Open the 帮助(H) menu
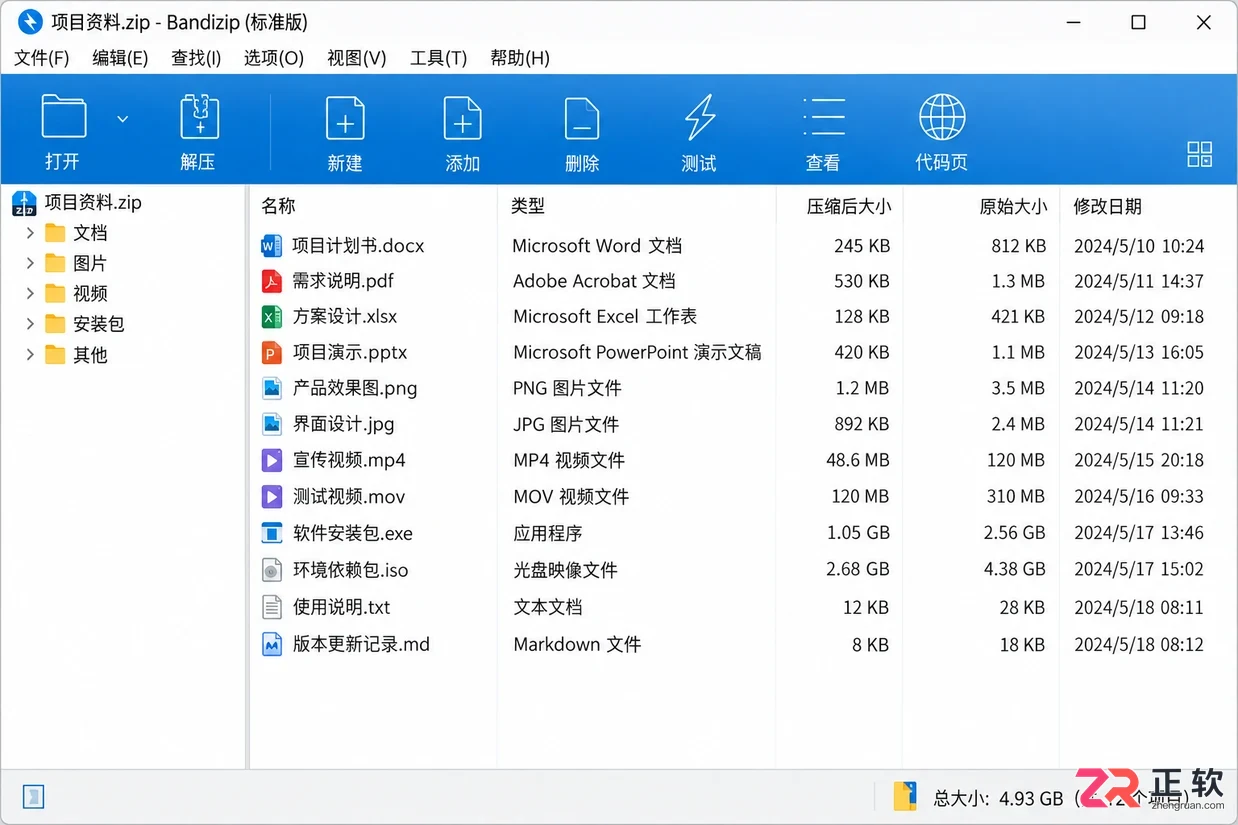 click(x=520, y=58)
